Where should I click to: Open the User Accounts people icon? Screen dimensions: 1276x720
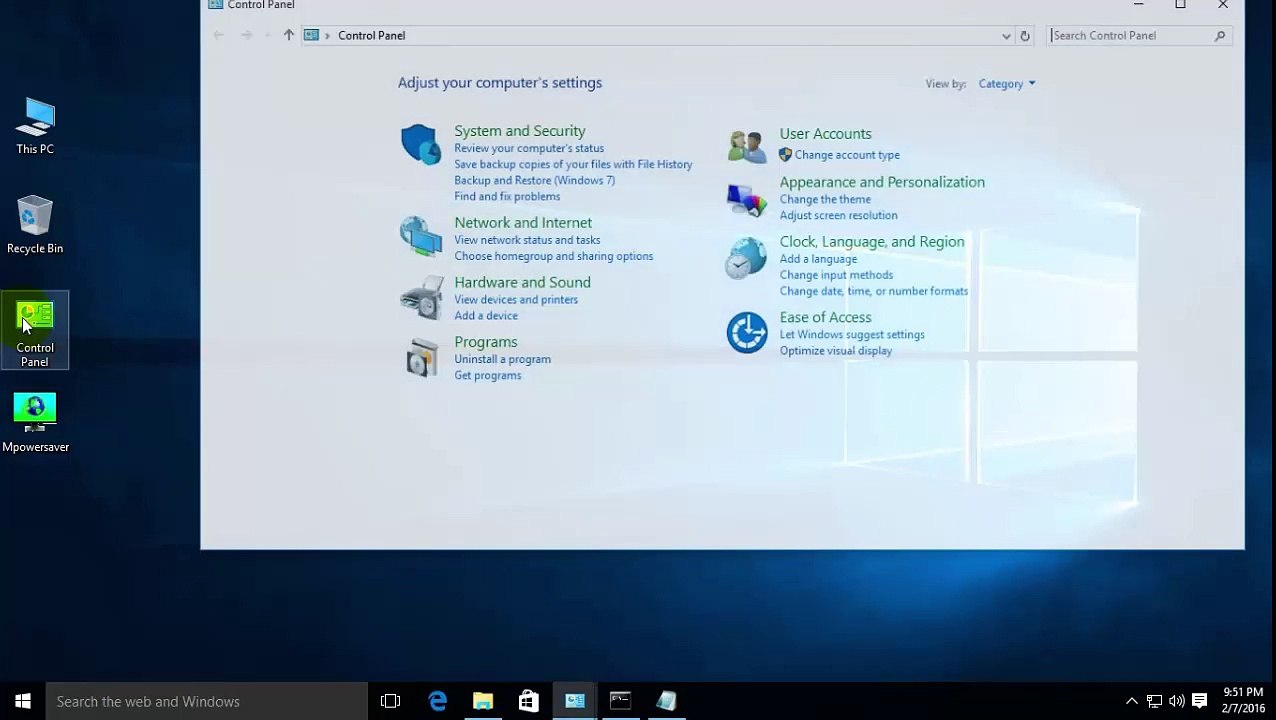coord(746,146)
